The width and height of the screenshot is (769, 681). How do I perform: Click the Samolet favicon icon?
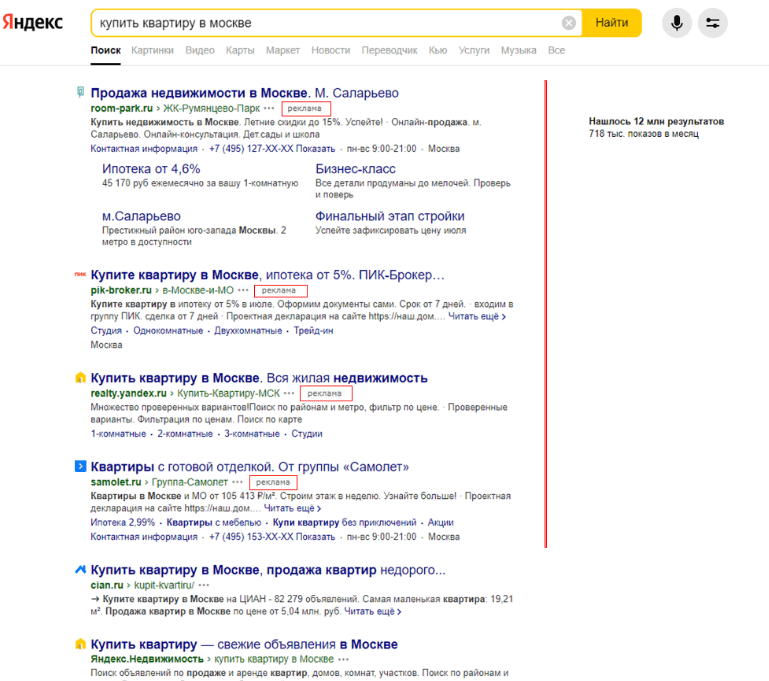(80, 466)
